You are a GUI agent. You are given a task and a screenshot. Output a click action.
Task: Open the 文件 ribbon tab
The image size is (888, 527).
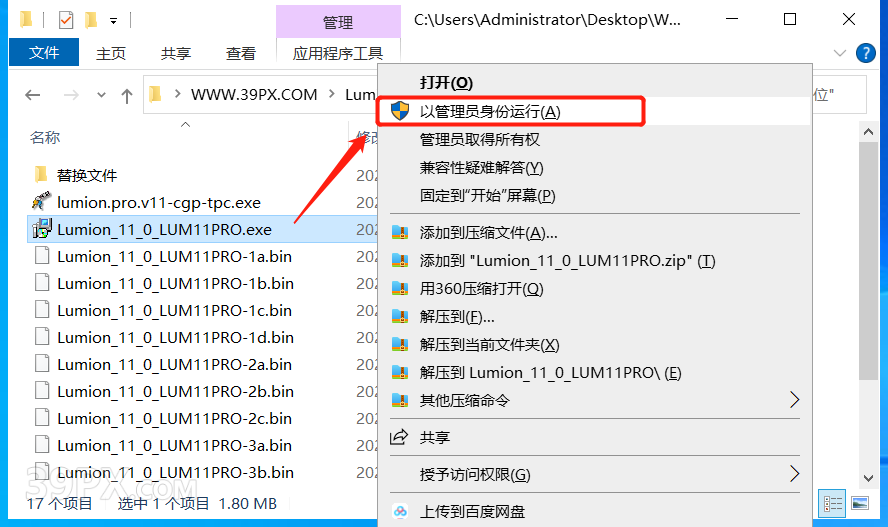point(44,53)
